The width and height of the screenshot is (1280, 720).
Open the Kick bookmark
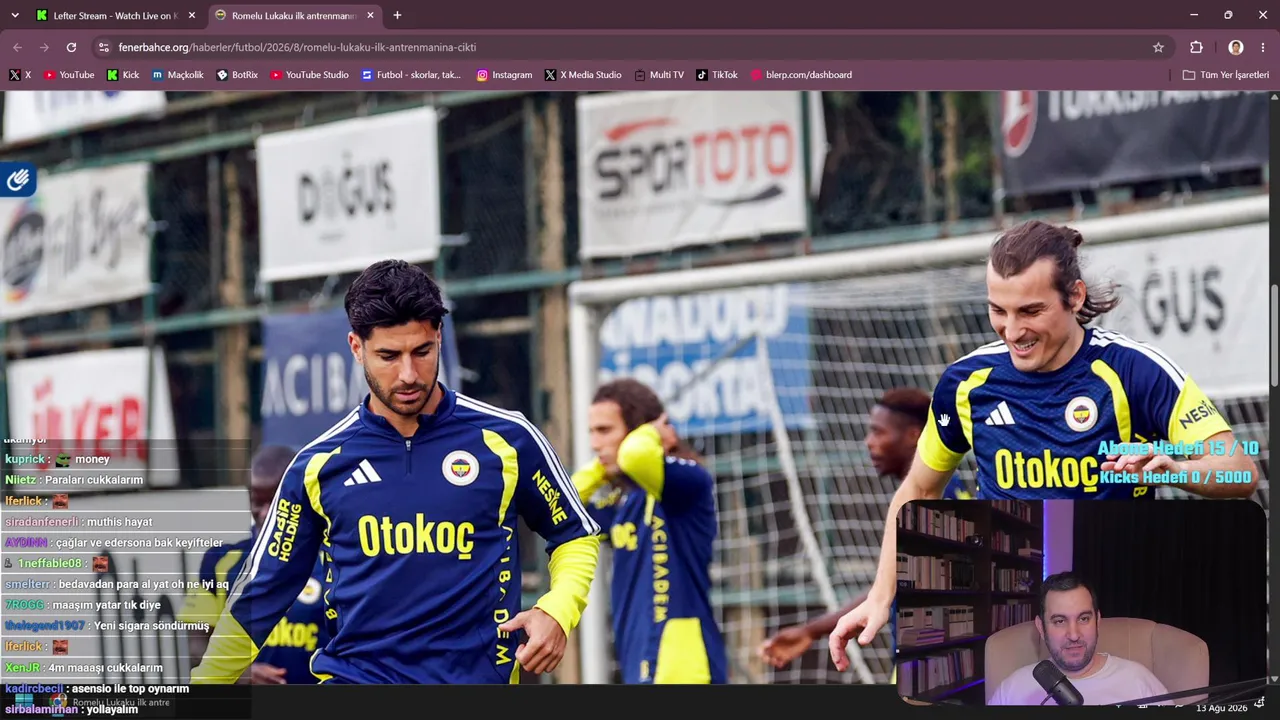click(123, 75)
